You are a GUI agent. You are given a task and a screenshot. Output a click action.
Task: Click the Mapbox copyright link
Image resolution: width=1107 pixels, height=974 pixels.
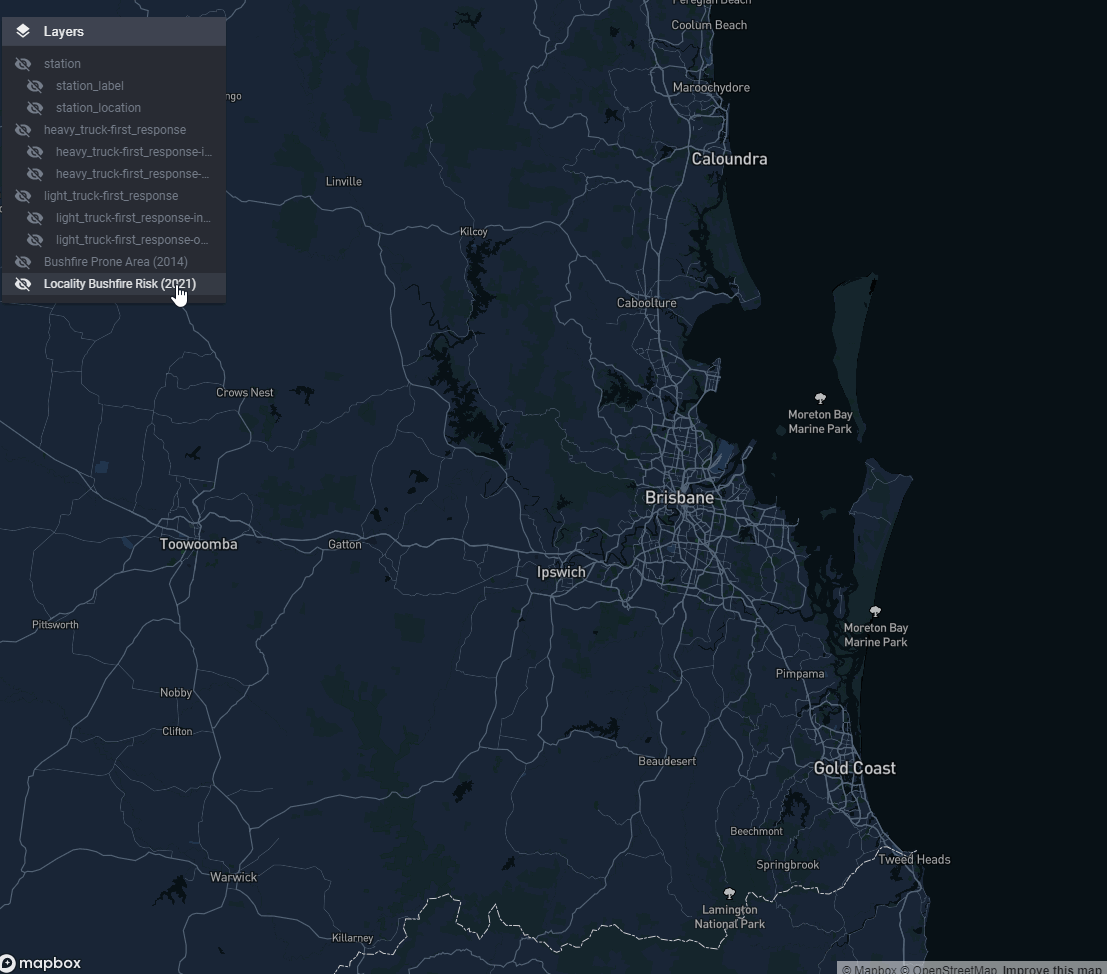pyautogui.click(x=871, y=969)
